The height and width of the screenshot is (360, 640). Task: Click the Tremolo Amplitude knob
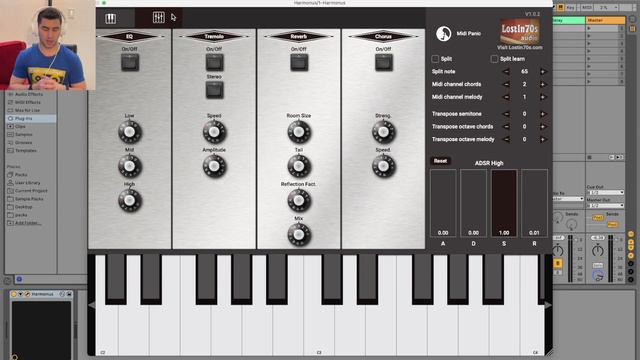pos(214,166)
